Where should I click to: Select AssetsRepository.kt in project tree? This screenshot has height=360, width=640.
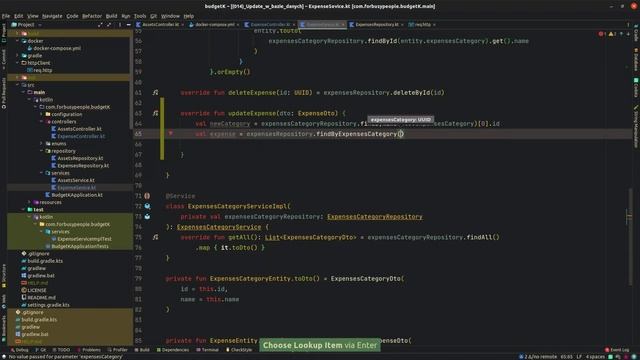[x=80, y=158]
